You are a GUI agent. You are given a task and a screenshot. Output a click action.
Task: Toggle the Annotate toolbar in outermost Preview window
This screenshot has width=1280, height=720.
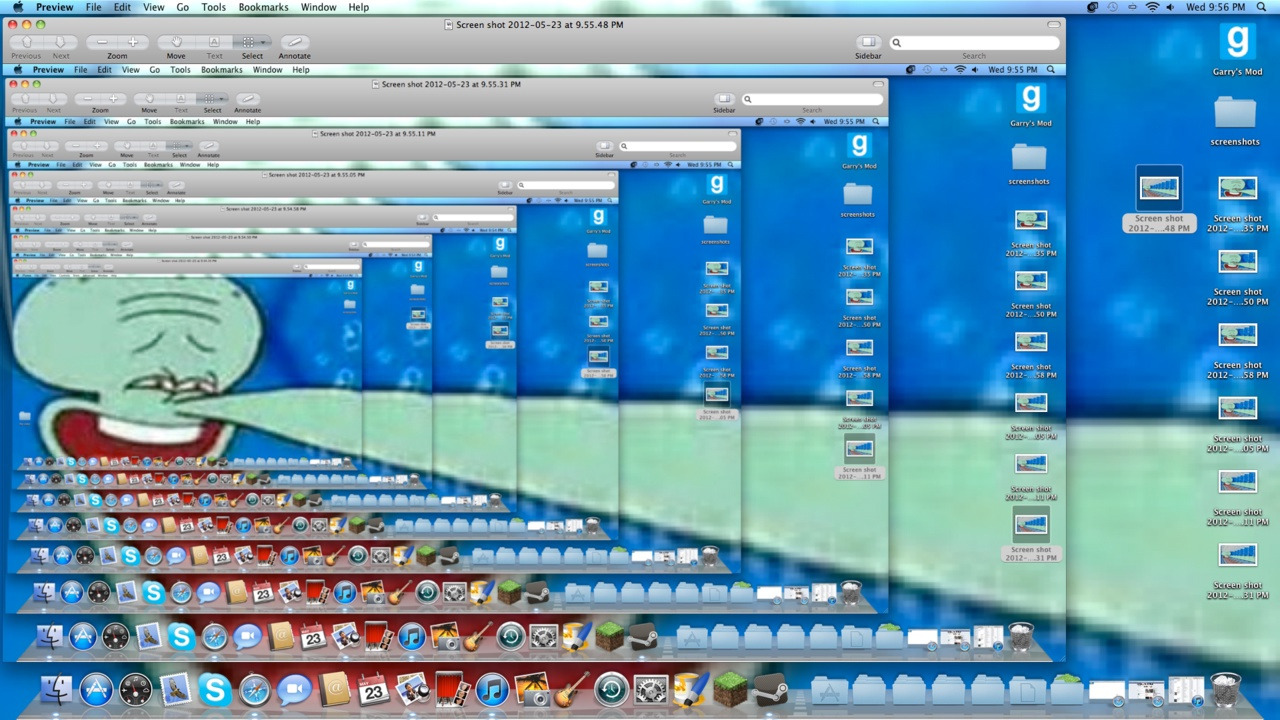click(x=294, y=42)
